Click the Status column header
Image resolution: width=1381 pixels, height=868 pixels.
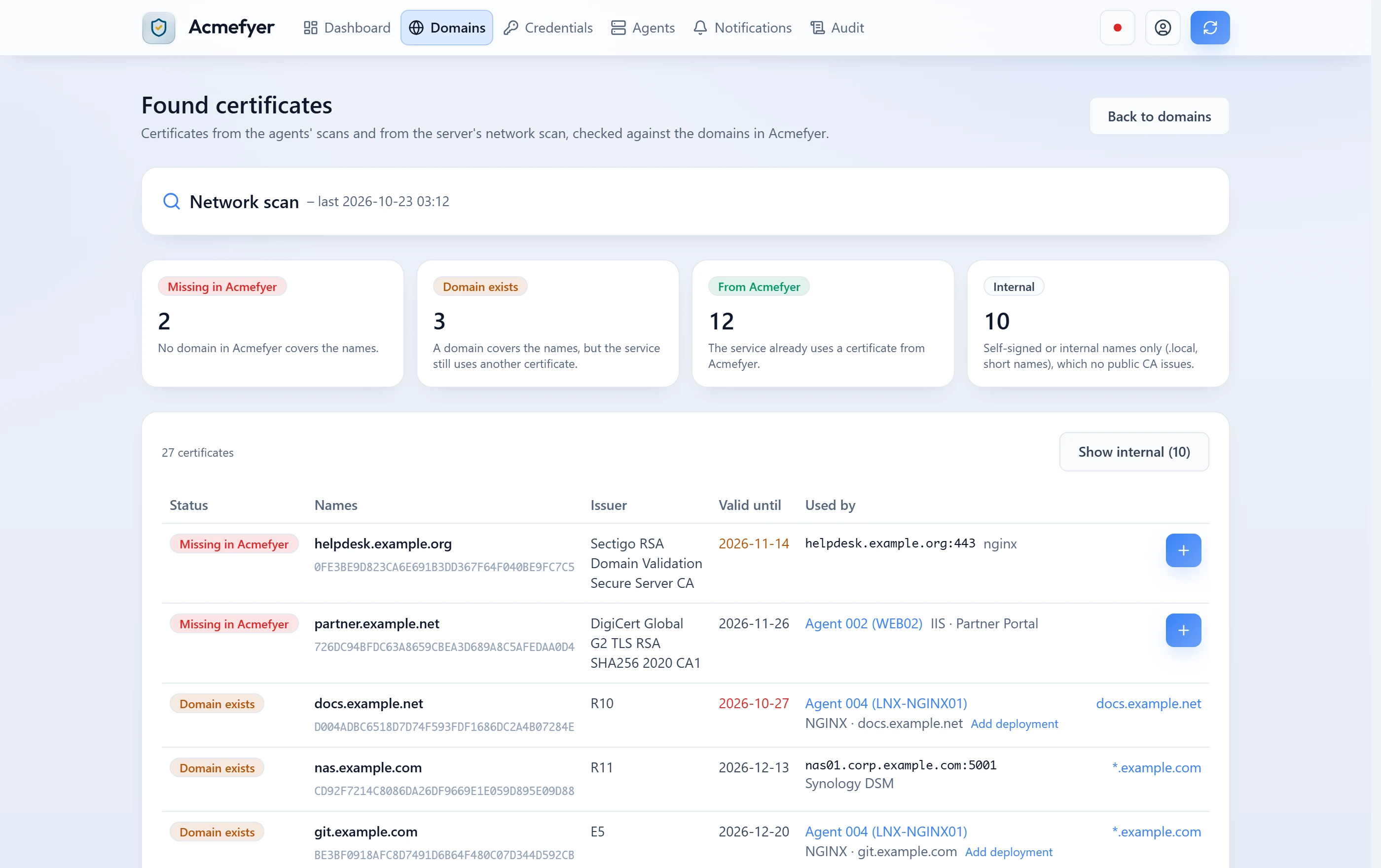pyautogui.click(x=189, y=505)
